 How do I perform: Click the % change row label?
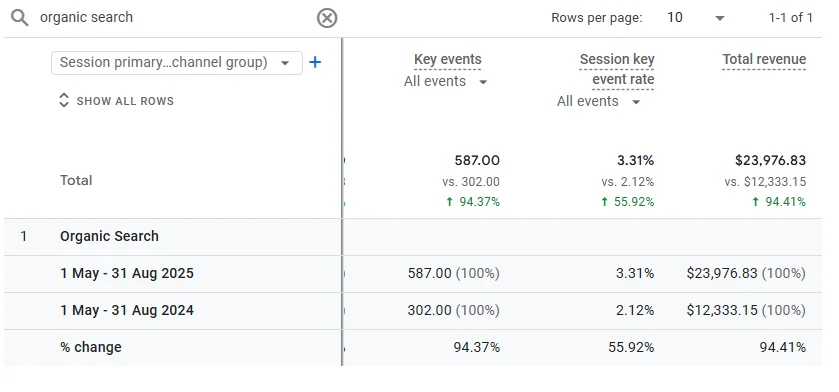coord(90,347)
